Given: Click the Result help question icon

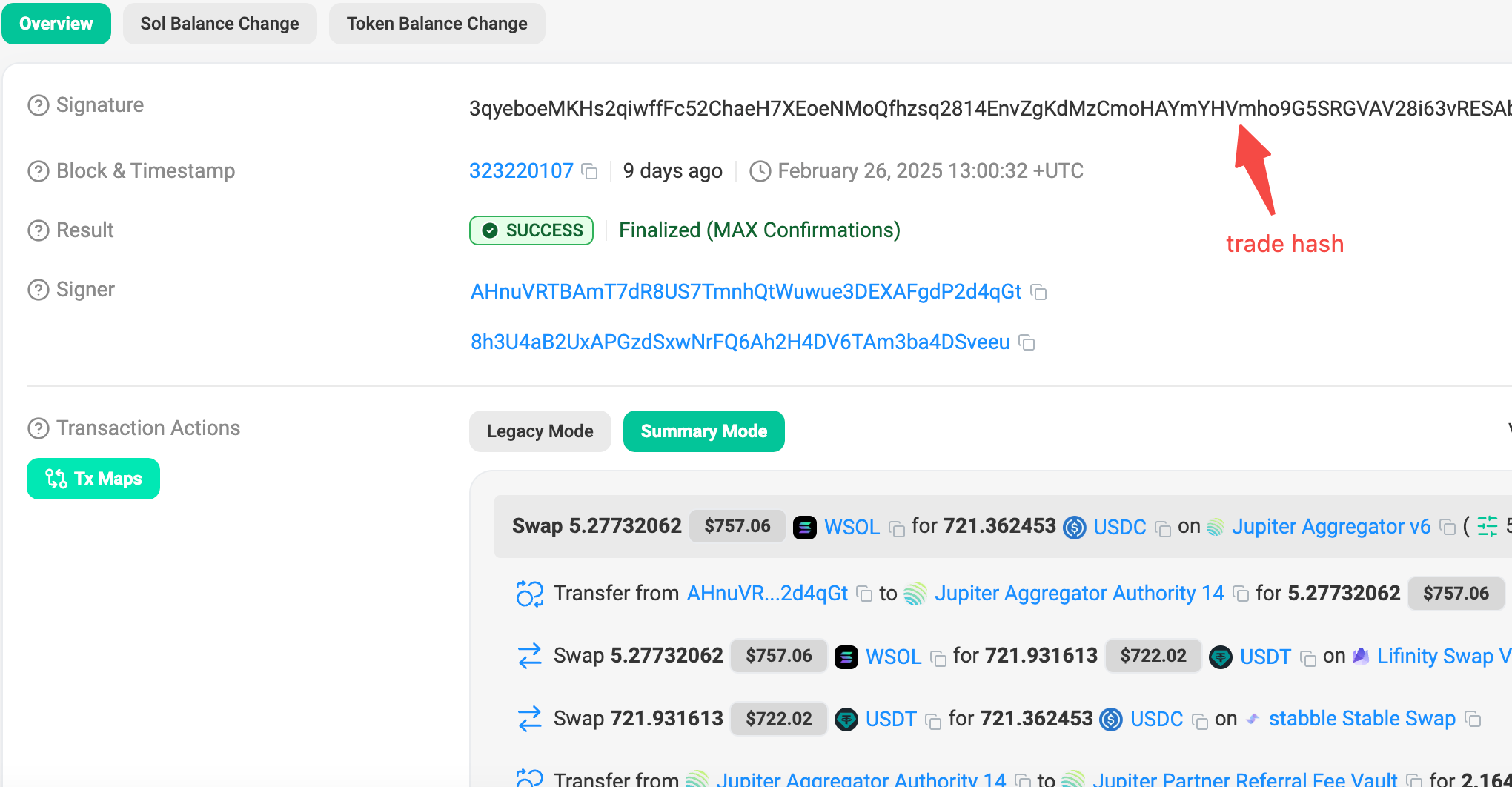Looking at the screenshot, I should click(38, 230).
